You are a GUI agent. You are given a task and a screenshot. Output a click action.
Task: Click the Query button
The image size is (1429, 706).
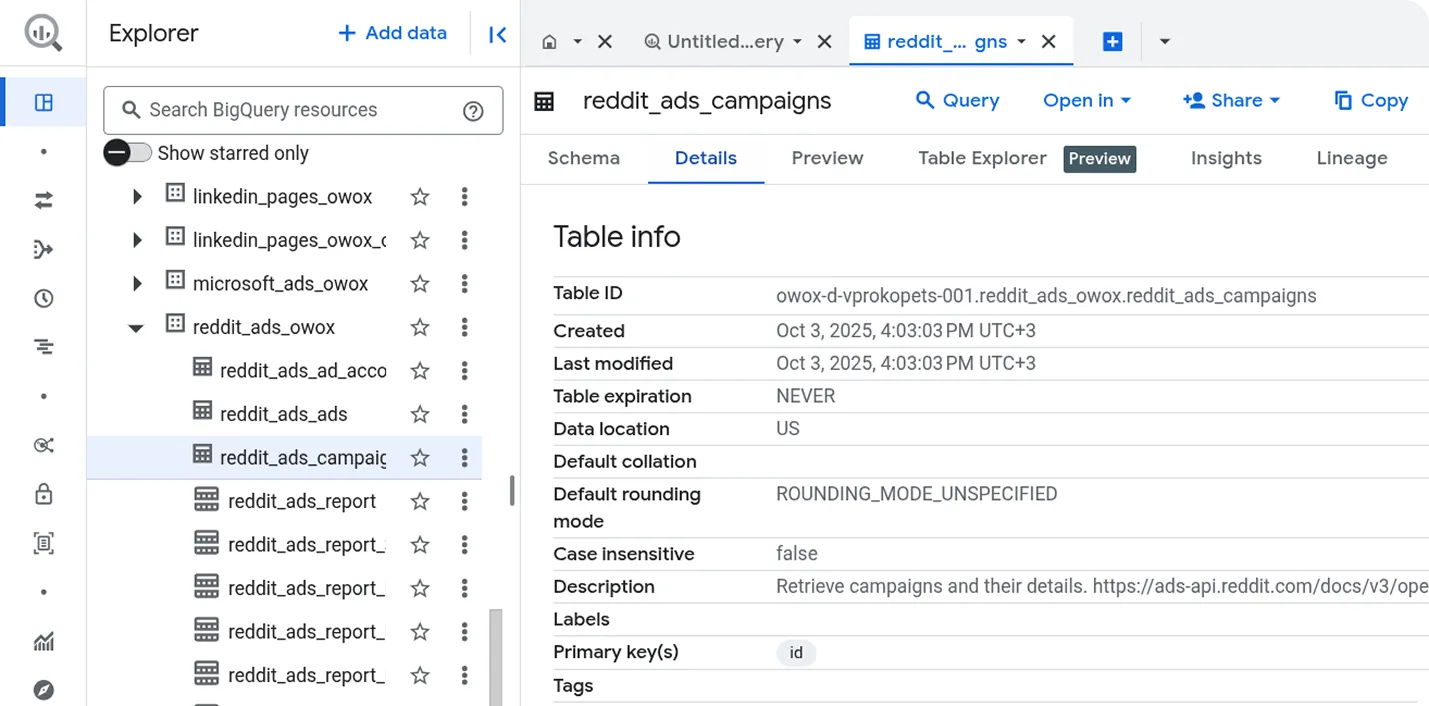tap(957, 100)
